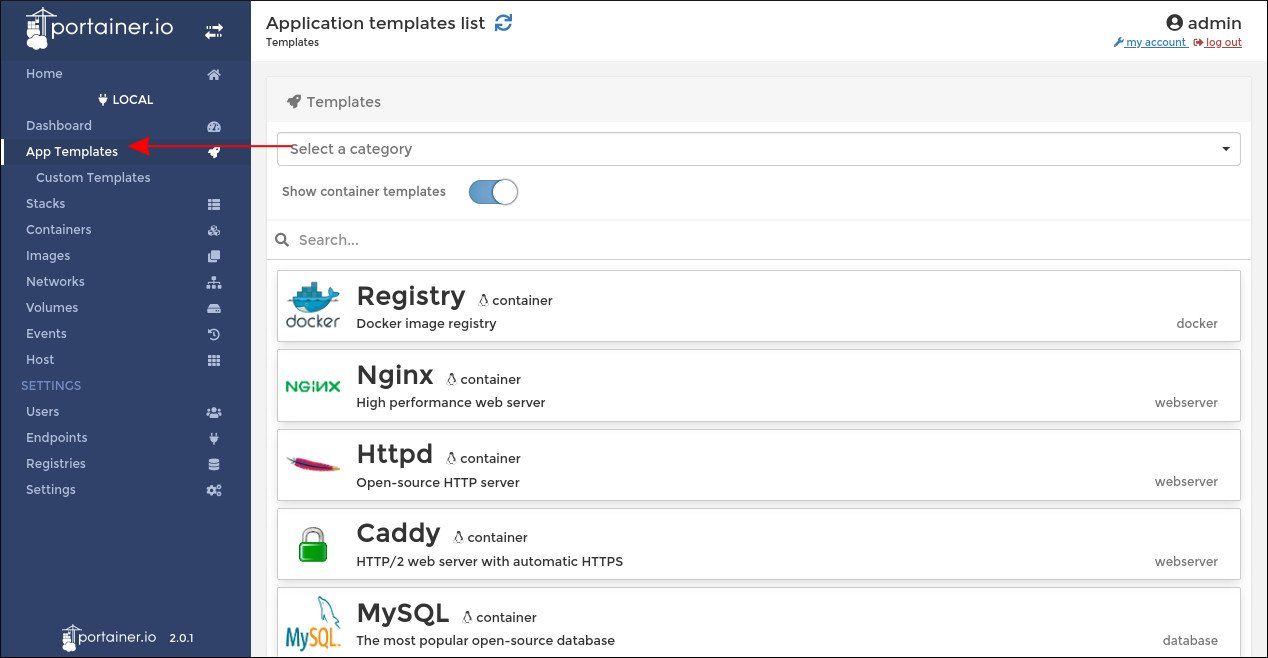Select the Nginx container template
Viewport: 1268px width, 658px height.
tap(758, 385)
